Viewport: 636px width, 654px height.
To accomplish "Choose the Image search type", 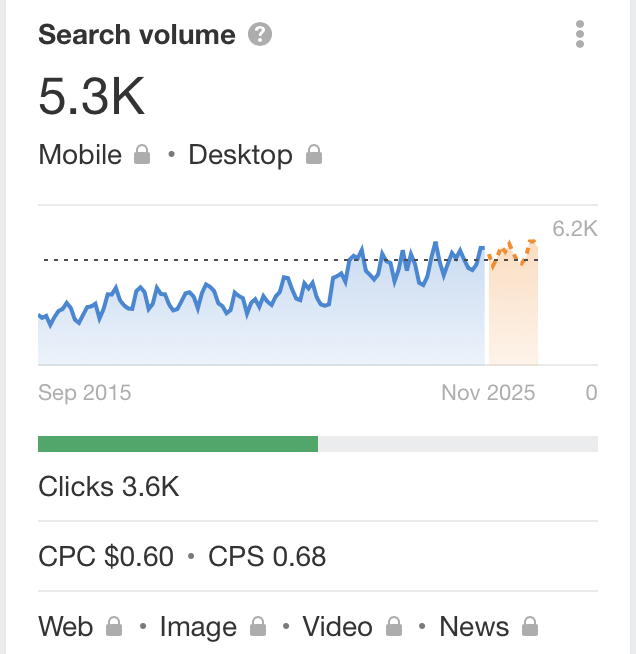I will (199, 627).
